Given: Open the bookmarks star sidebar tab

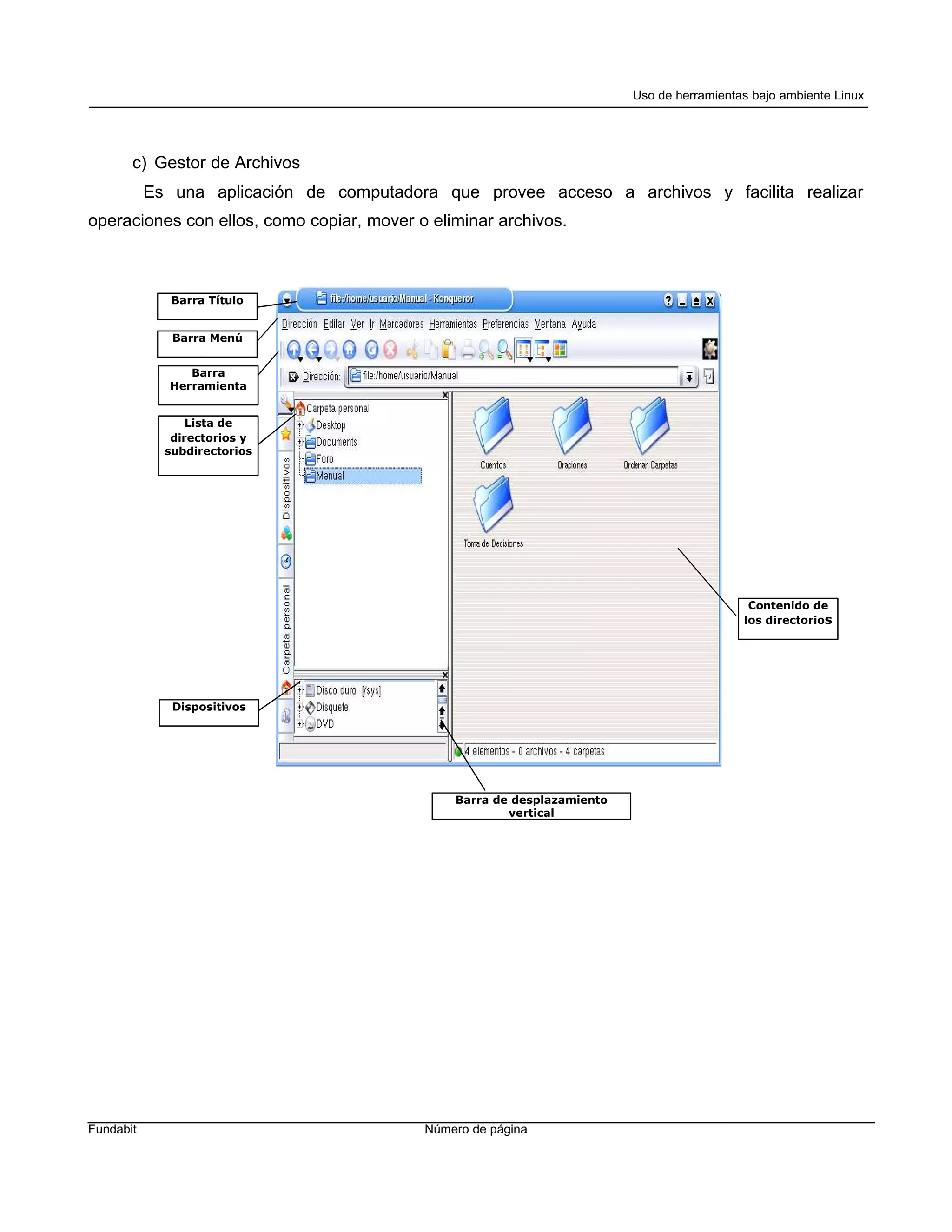Looking at the screenshot, I should 286,434.
